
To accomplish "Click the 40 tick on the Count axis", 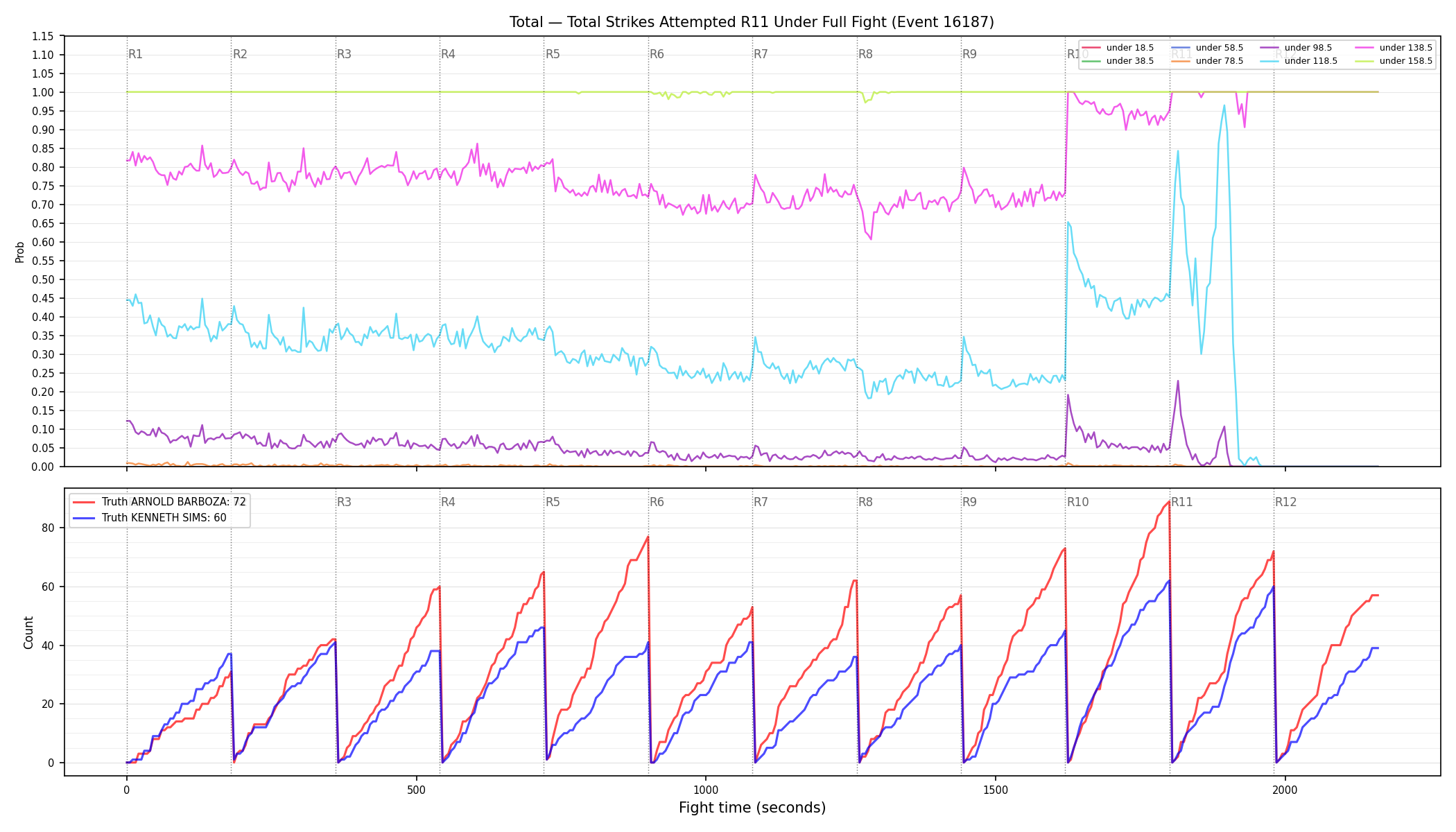I will [x=49, y=645].
